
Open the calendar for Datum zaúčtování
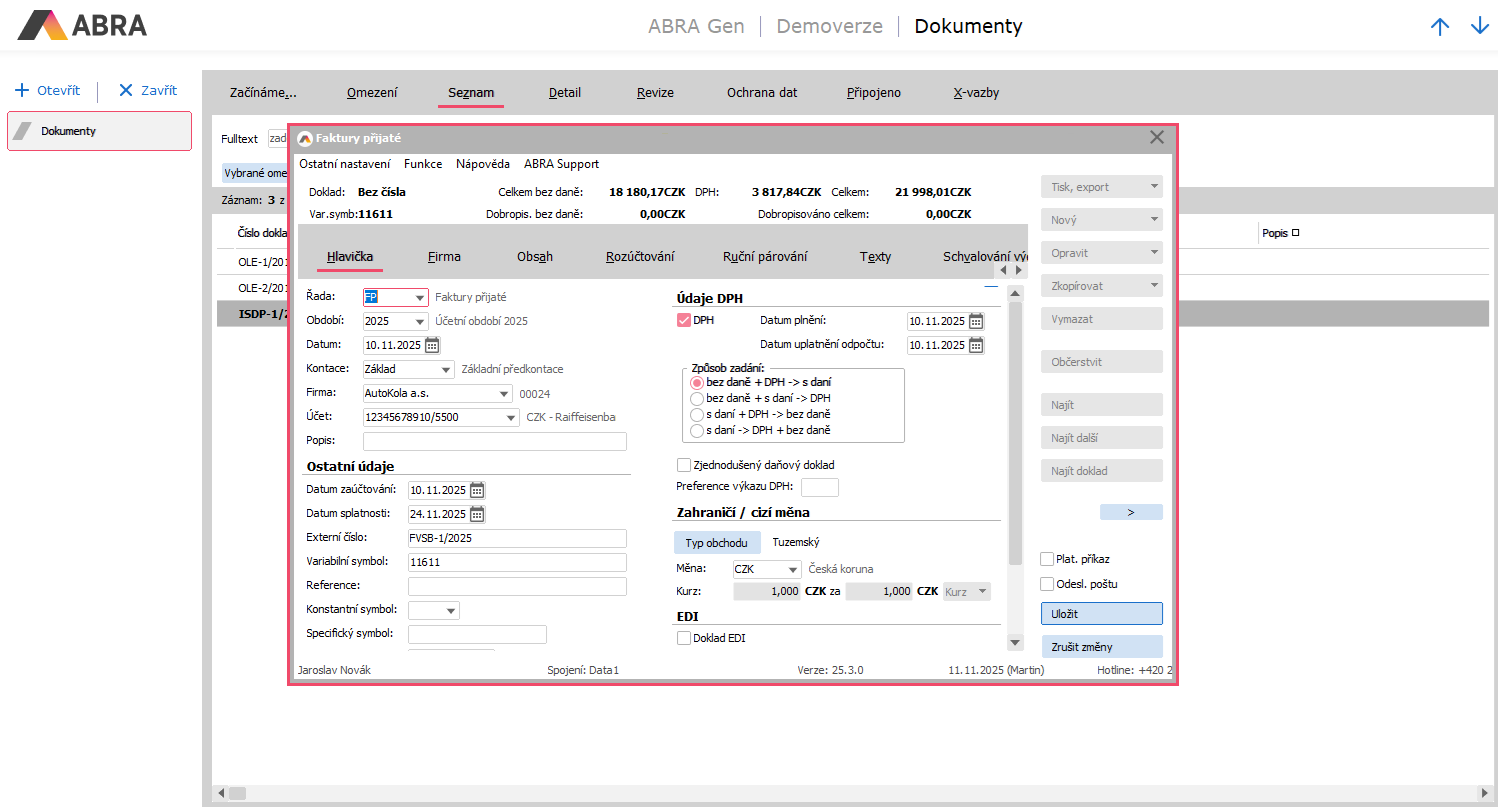pyautogui.click(x=477, y=490)
